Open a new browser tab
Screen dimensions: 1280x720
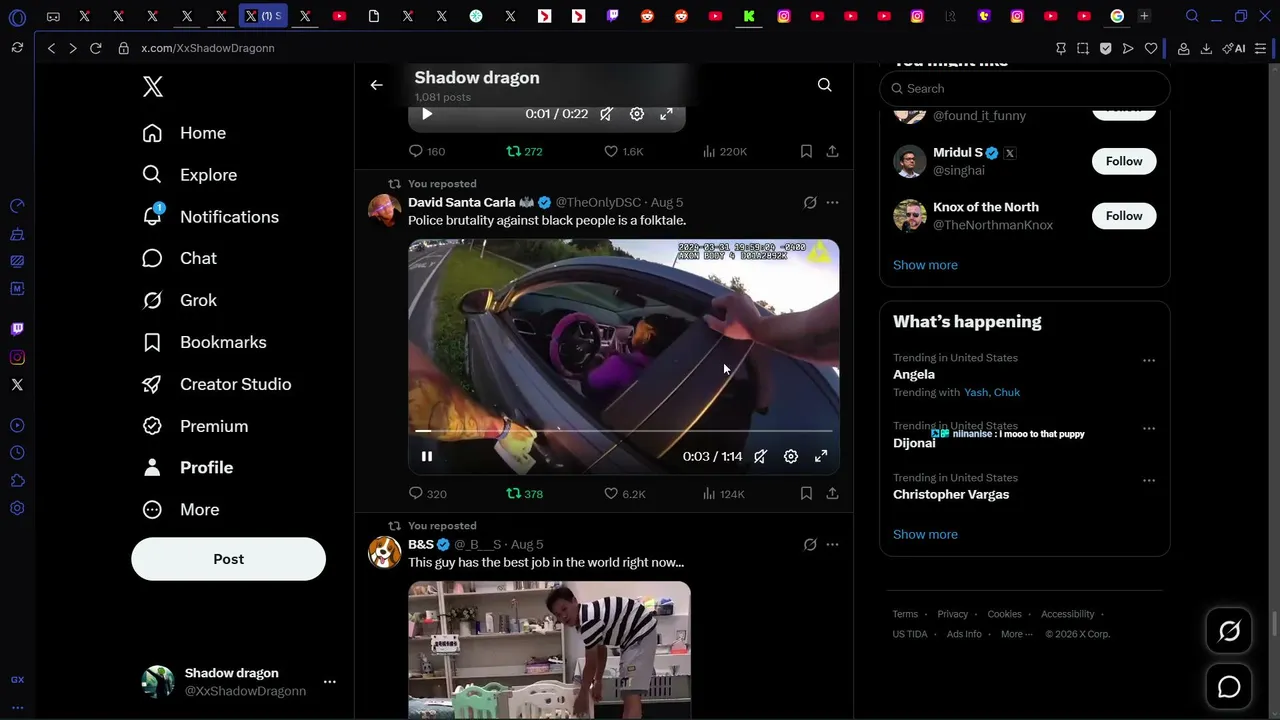[1144, 16]
